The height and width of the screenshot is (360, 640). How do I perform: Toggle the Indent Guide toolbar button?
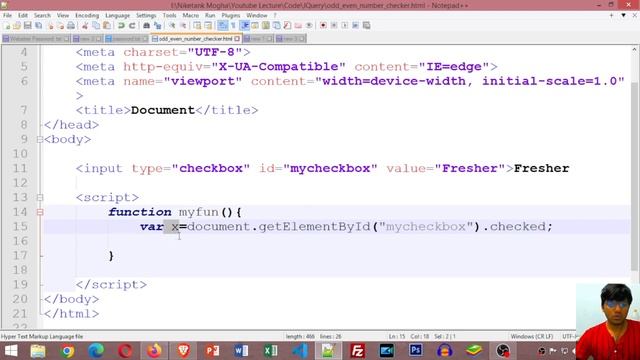click(x=245, y=25)
